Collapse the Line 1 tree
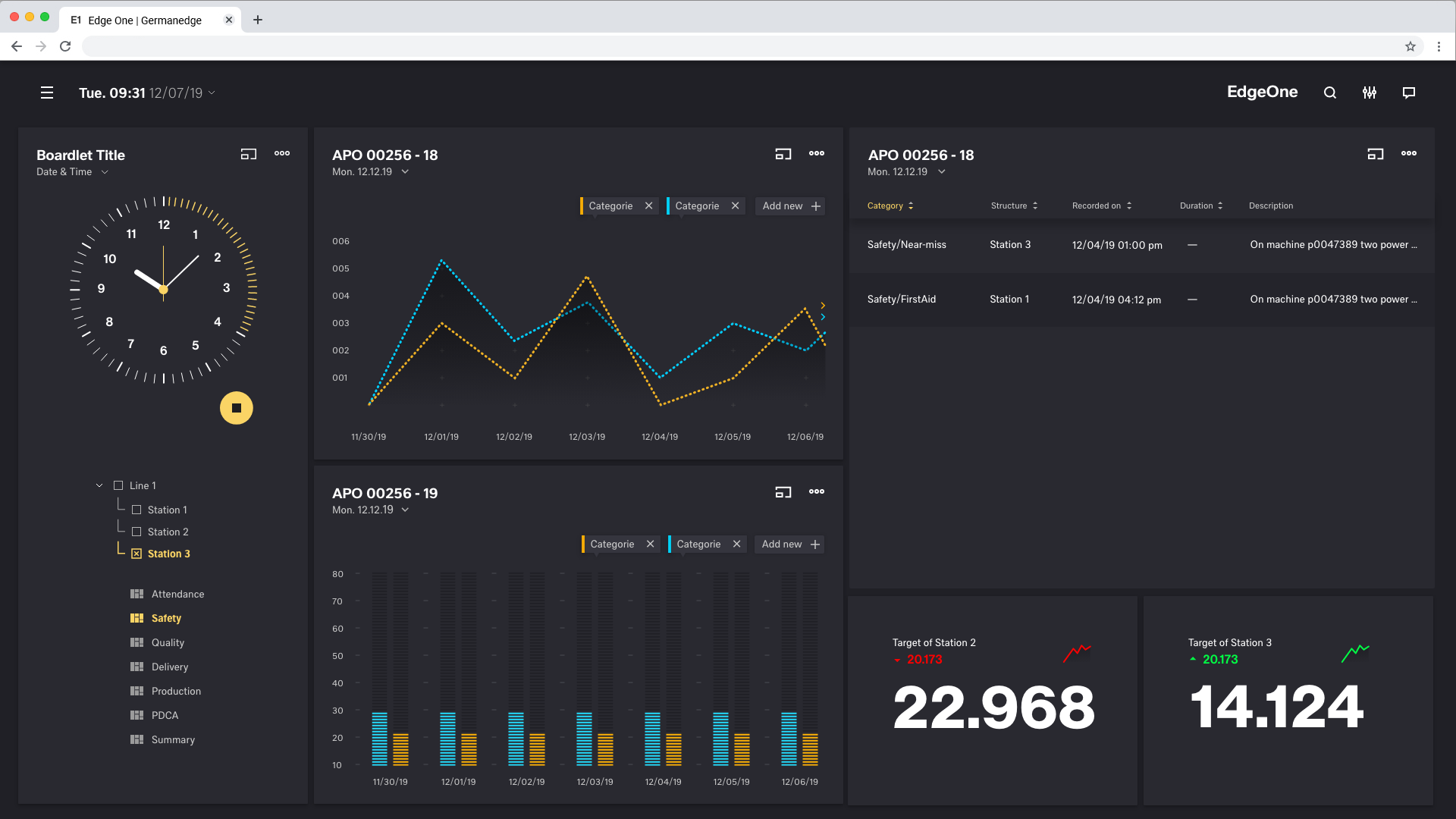 [x=99, y=485]
